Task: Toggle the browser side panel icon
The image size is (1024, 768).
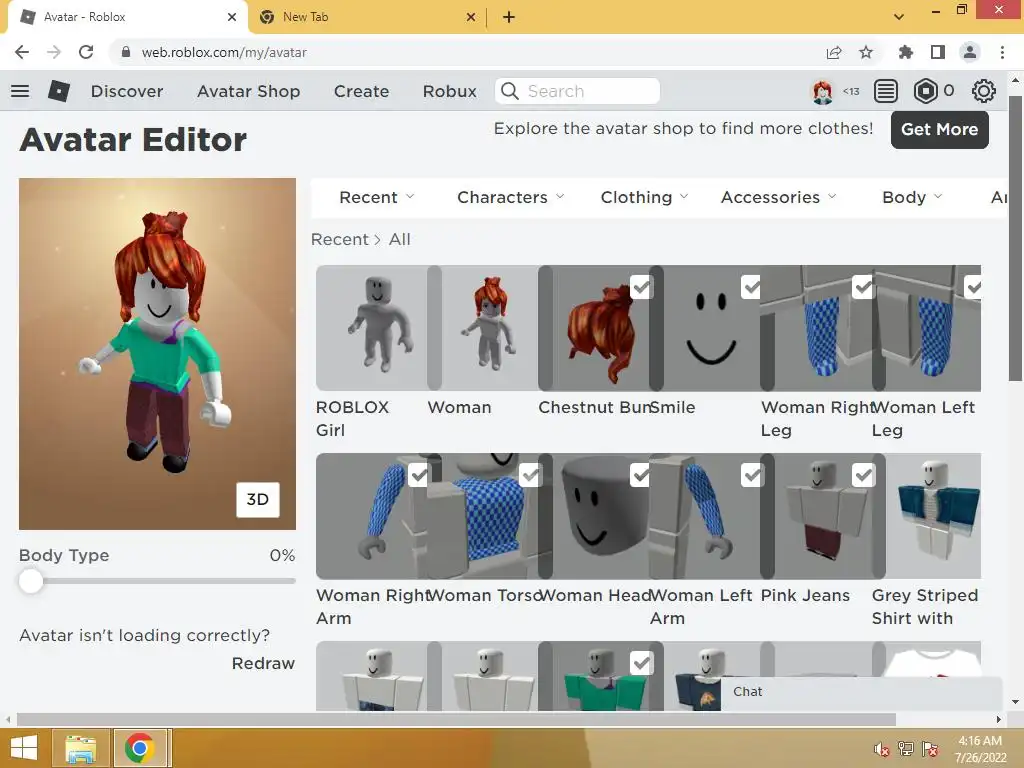Action: pos(938,52)
